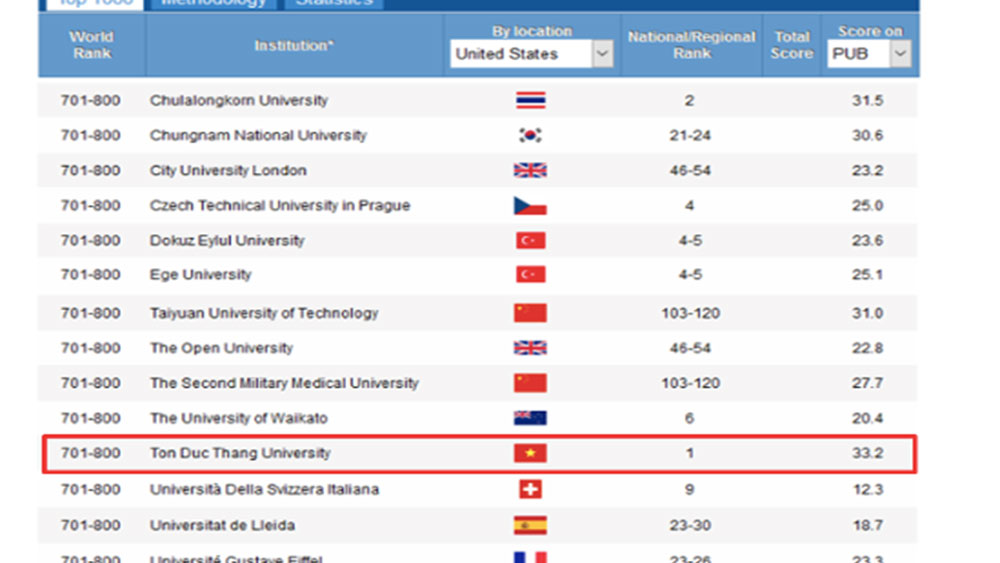This screenshot has height=563, width=1000.
Task: Click the arrow of the location combo box
Action: pos(601,54)
